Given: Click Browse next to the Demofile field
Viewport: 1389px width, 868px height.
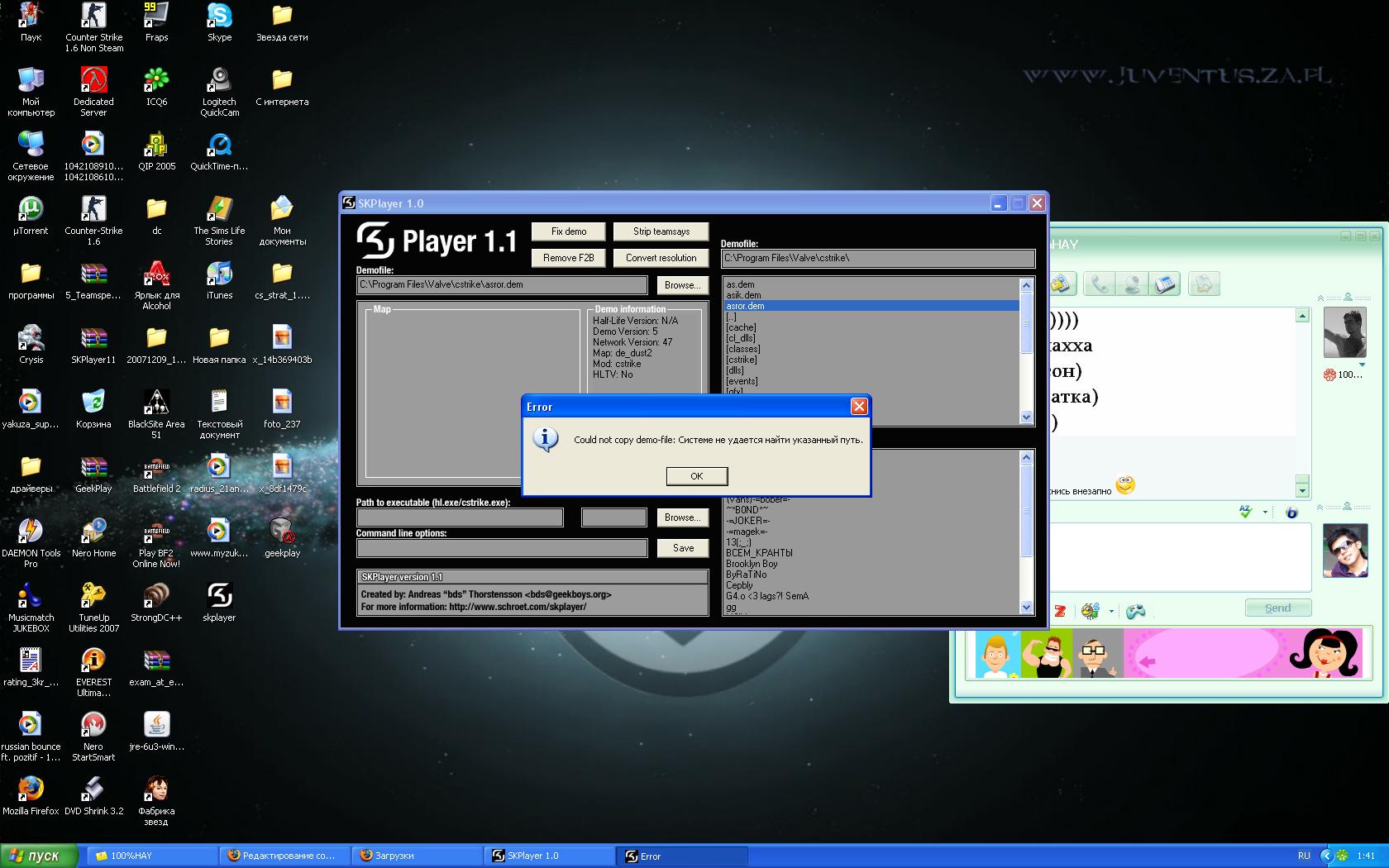Looking at the screenshot, I should point(683,285).
